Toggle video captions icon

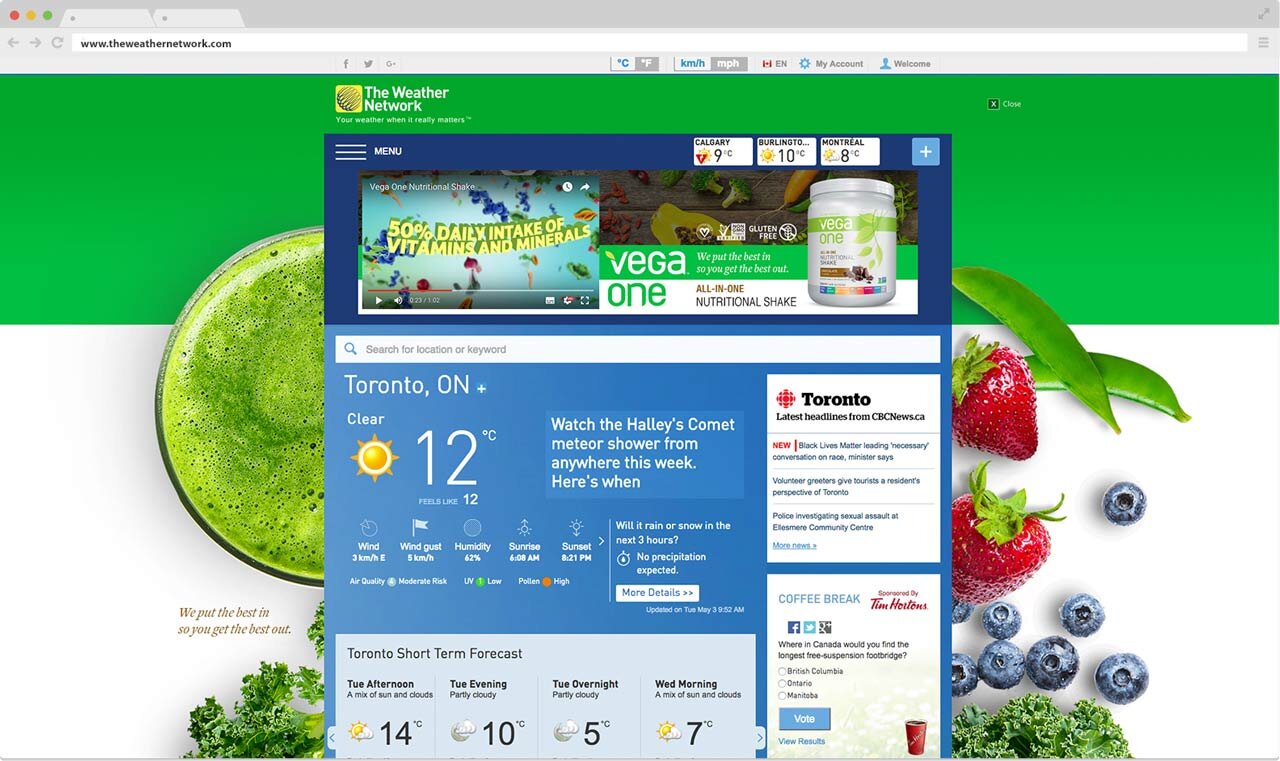tap(550, 300)
